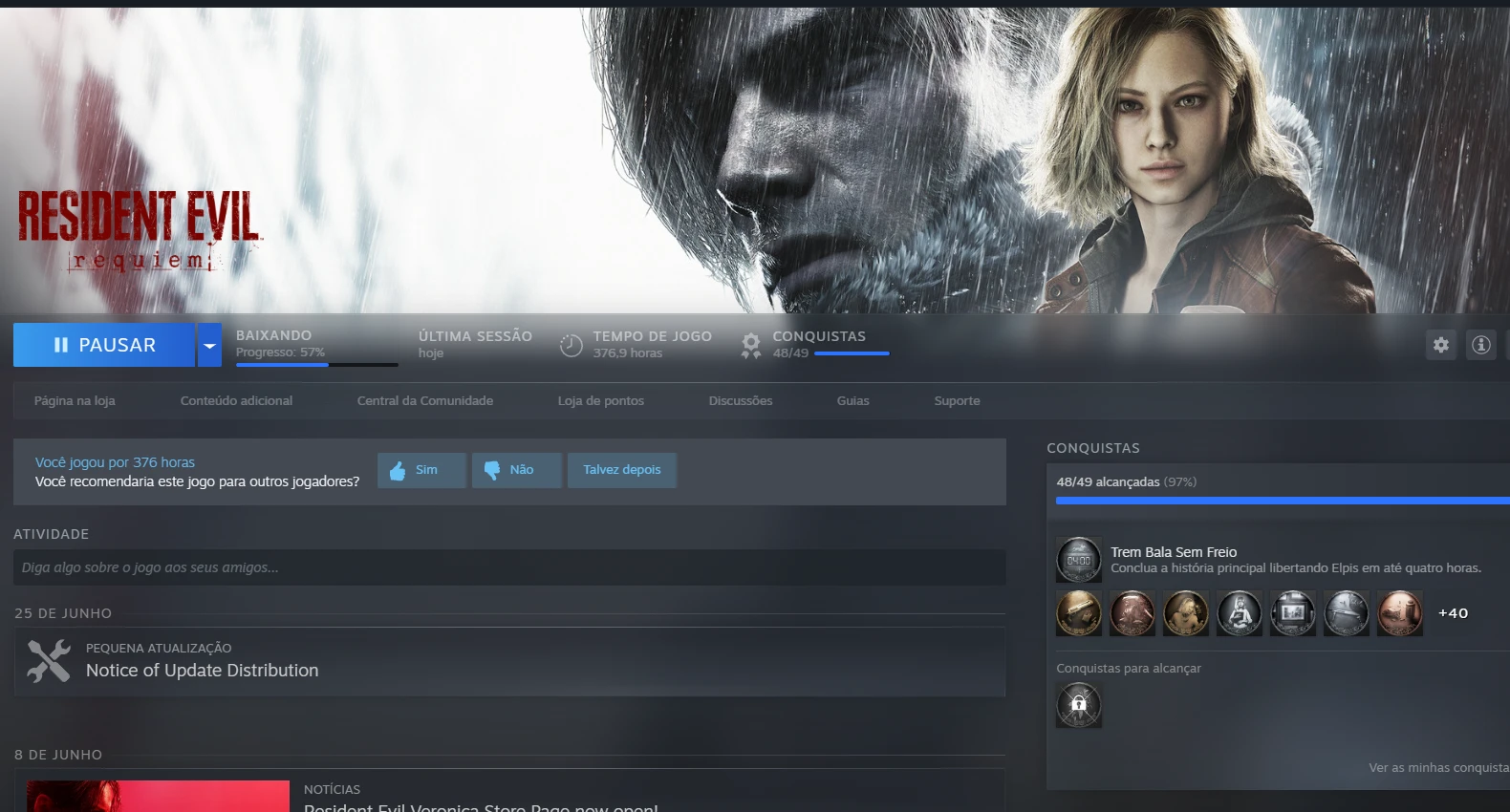Click the 'Progresso: 57%' text
The image size is (1510, 812).
[280, 353]
